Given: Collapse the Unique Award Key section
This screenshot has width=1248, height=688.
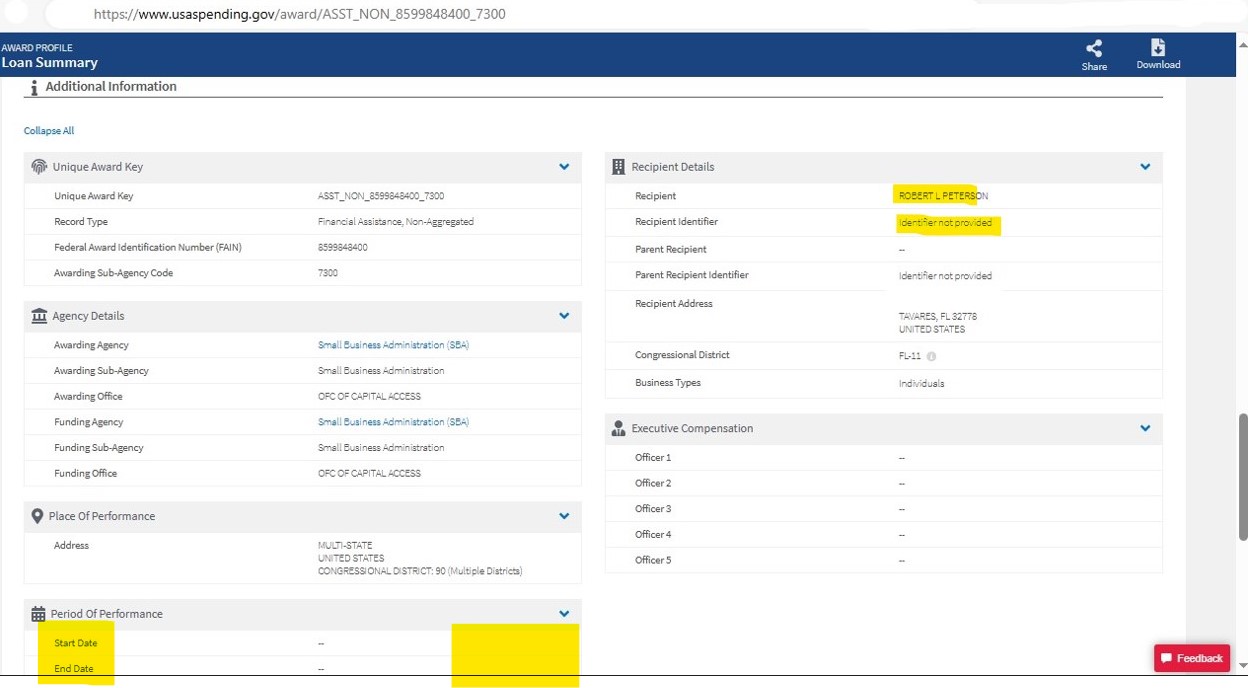Looking at the screenshot, I should click(x=564, y=167).
